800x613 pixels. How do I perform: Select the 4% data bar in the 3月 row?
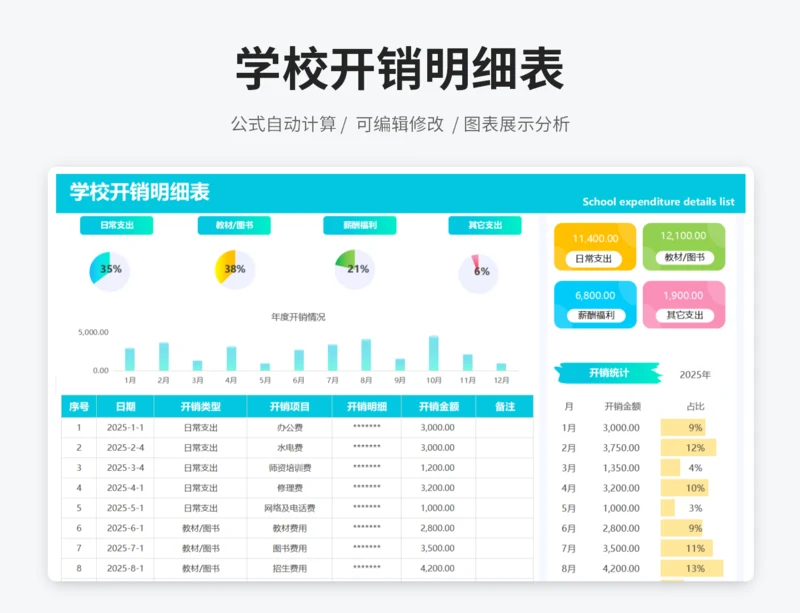670,468
